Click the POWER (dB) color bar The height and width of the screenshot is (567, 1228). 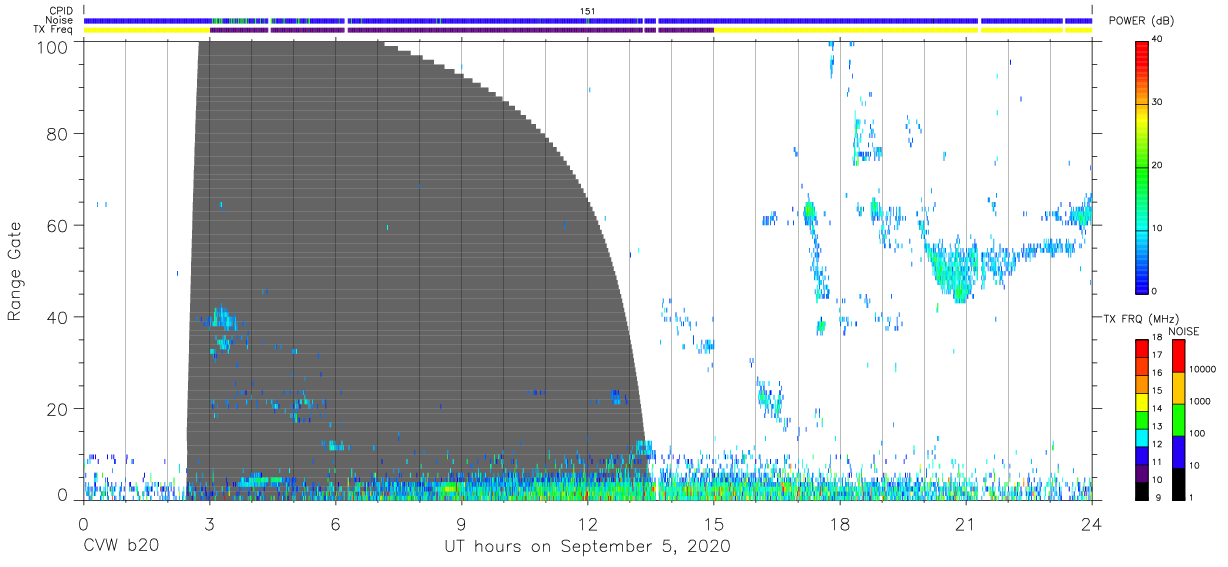[x=1141, y=166]
